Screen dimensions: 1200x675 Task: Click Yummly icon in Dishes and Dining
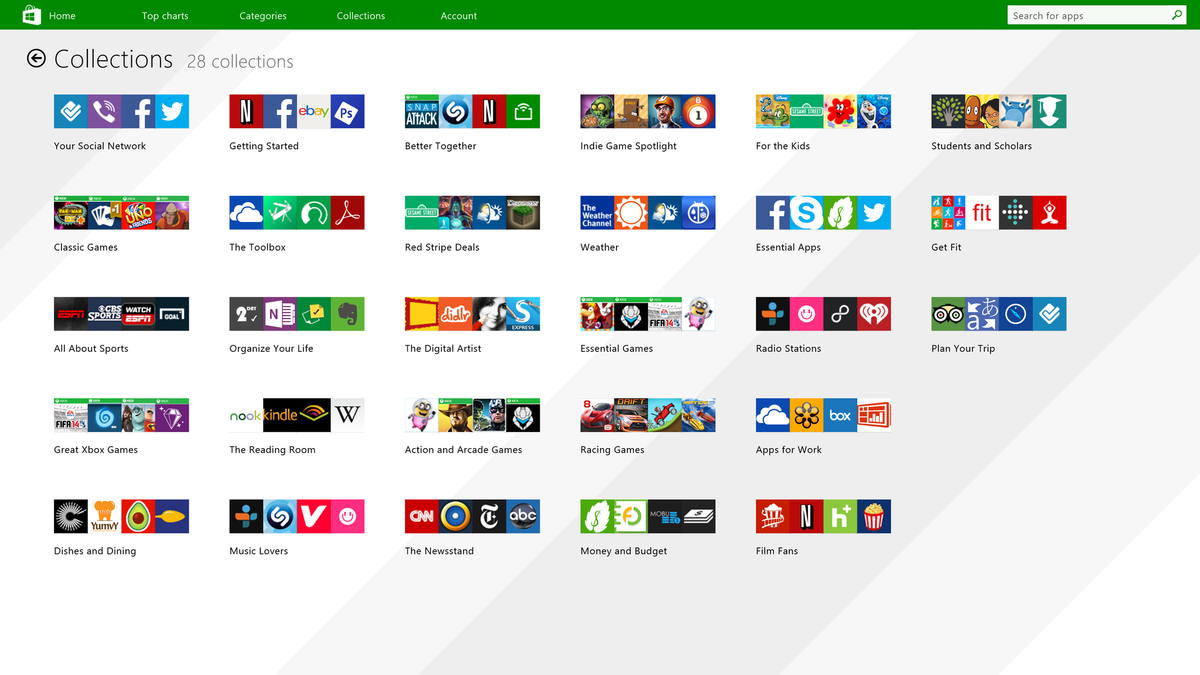pyautogui.click(x=105, y=516)
